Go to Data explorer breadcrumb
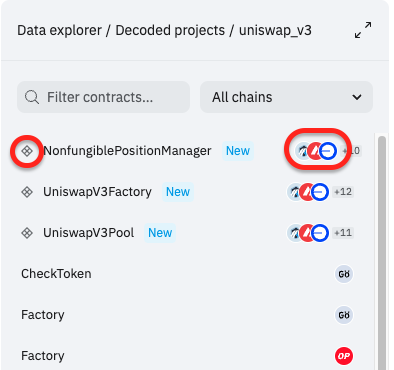 click(59, 30)
